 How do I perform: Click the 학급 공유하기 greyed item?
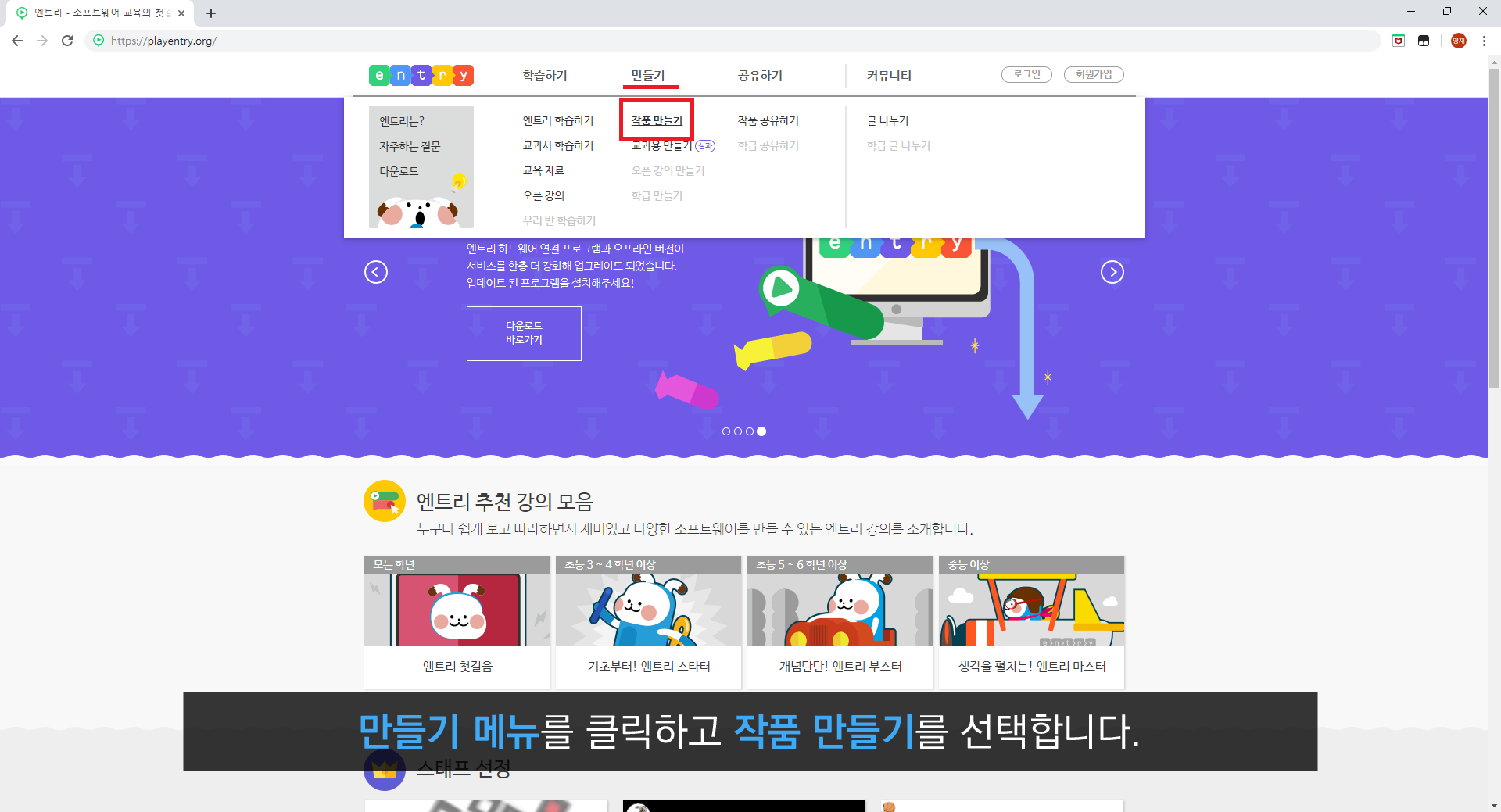coord(768,145)
